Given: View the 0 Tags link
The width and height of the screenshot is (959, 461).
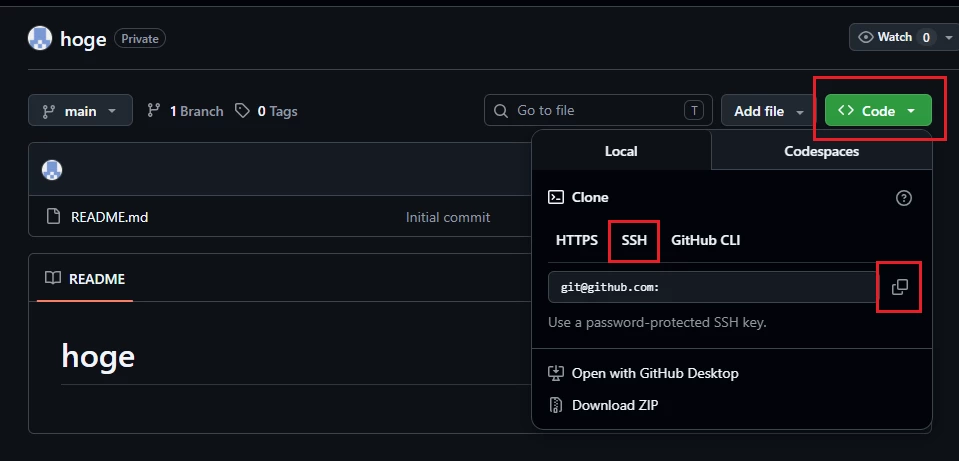Looking at the screenshot, I should coord(267,111).
